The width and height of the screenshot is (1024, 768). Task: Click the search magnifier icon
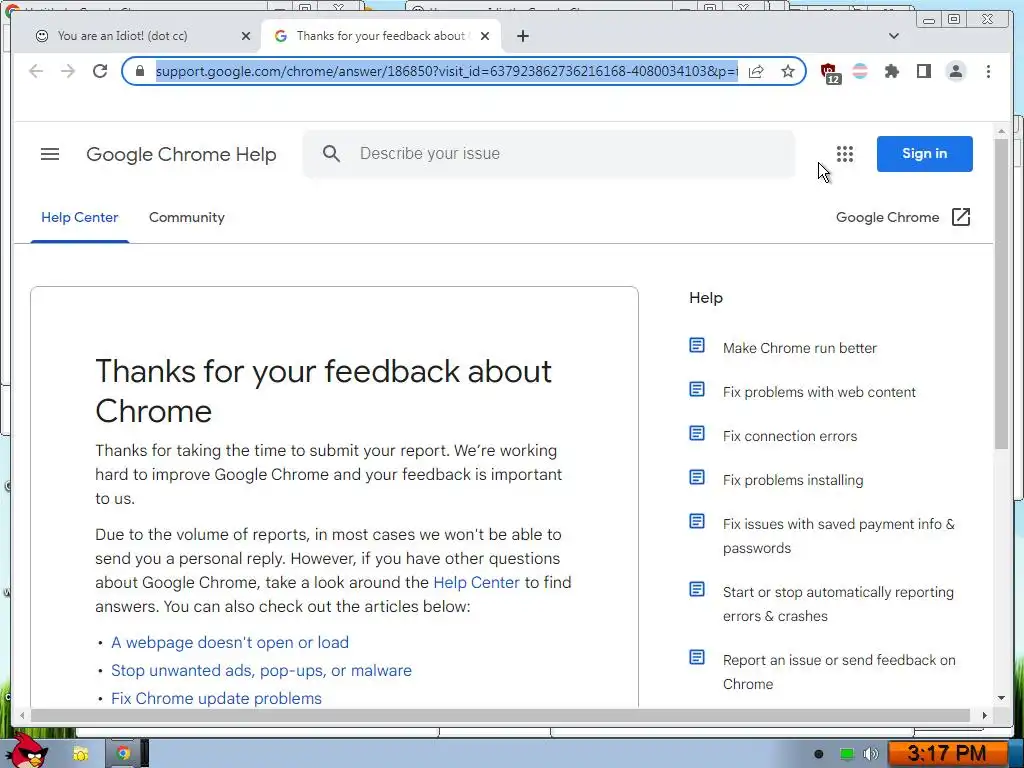(x=331, y=153)
